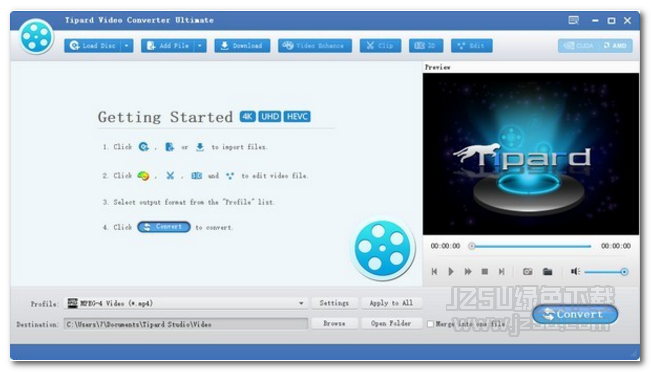Screen dimensions: 651x372
Task: Click the UHD badge
Action: pyautogui.click(x=270, y=117)
